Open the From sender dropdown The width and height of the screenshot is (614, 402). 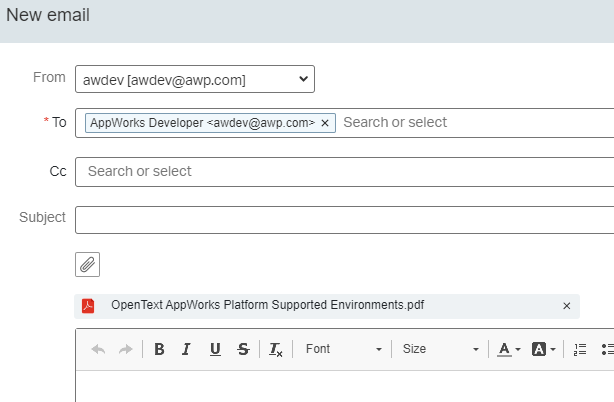click(x=195, y=79)
